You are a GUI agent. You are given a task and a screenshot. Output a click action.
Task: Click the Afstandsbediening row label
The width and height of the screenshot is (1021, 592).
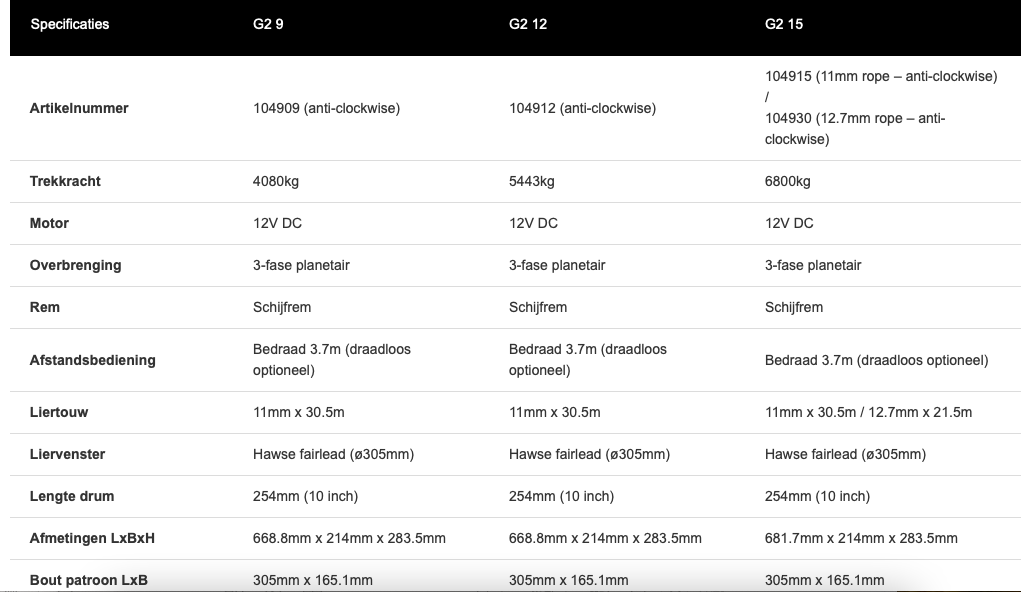(x=92, y=360)
